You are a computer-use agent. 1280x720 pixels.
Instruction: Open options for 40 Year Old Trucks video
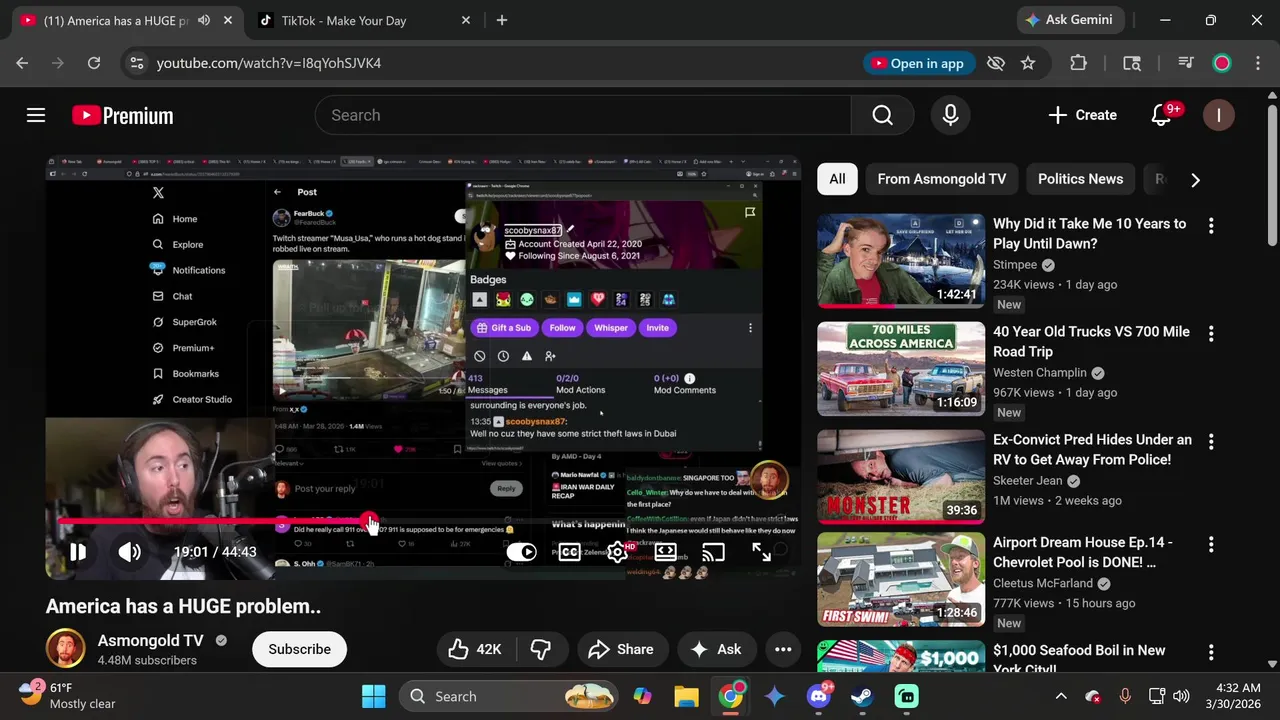click(x=1211, y=333)
